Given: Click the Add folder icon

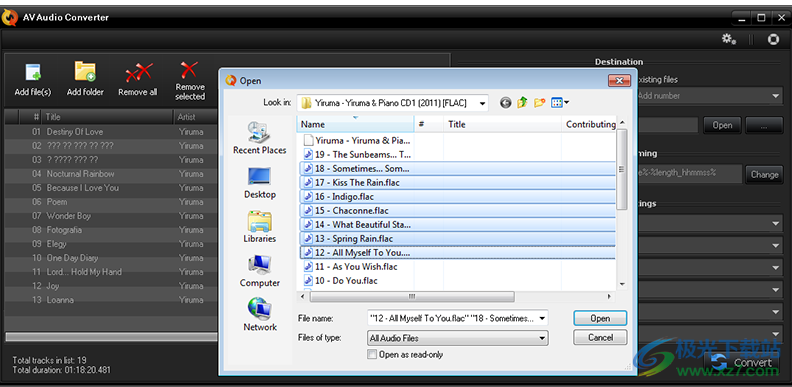Looking at the screenshot, I should 85,71.
